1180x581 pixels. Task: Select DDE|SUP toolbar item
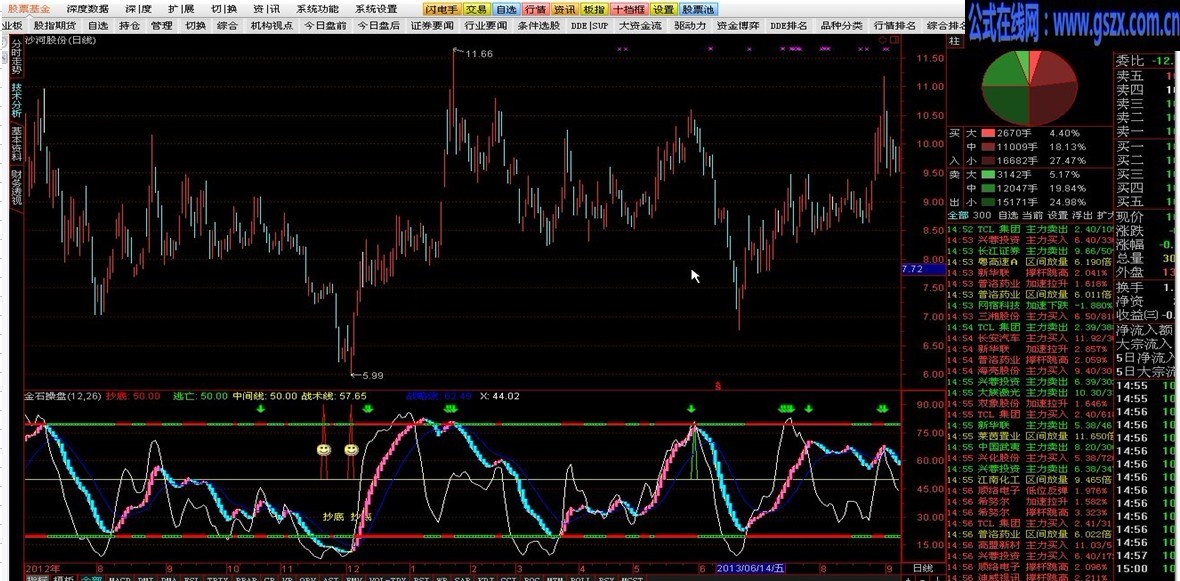[x=589, y=26]
